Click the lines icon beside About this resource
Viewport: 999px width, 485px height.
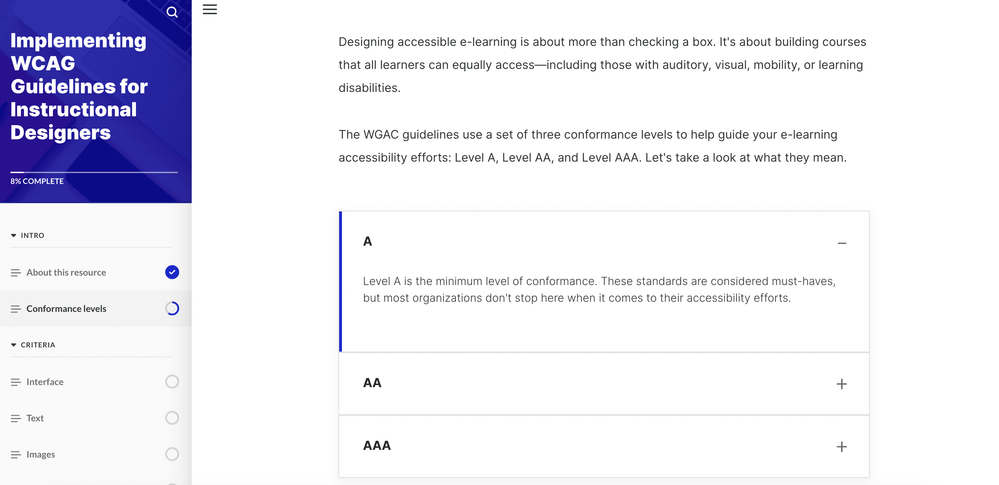[x=15, y=272]
